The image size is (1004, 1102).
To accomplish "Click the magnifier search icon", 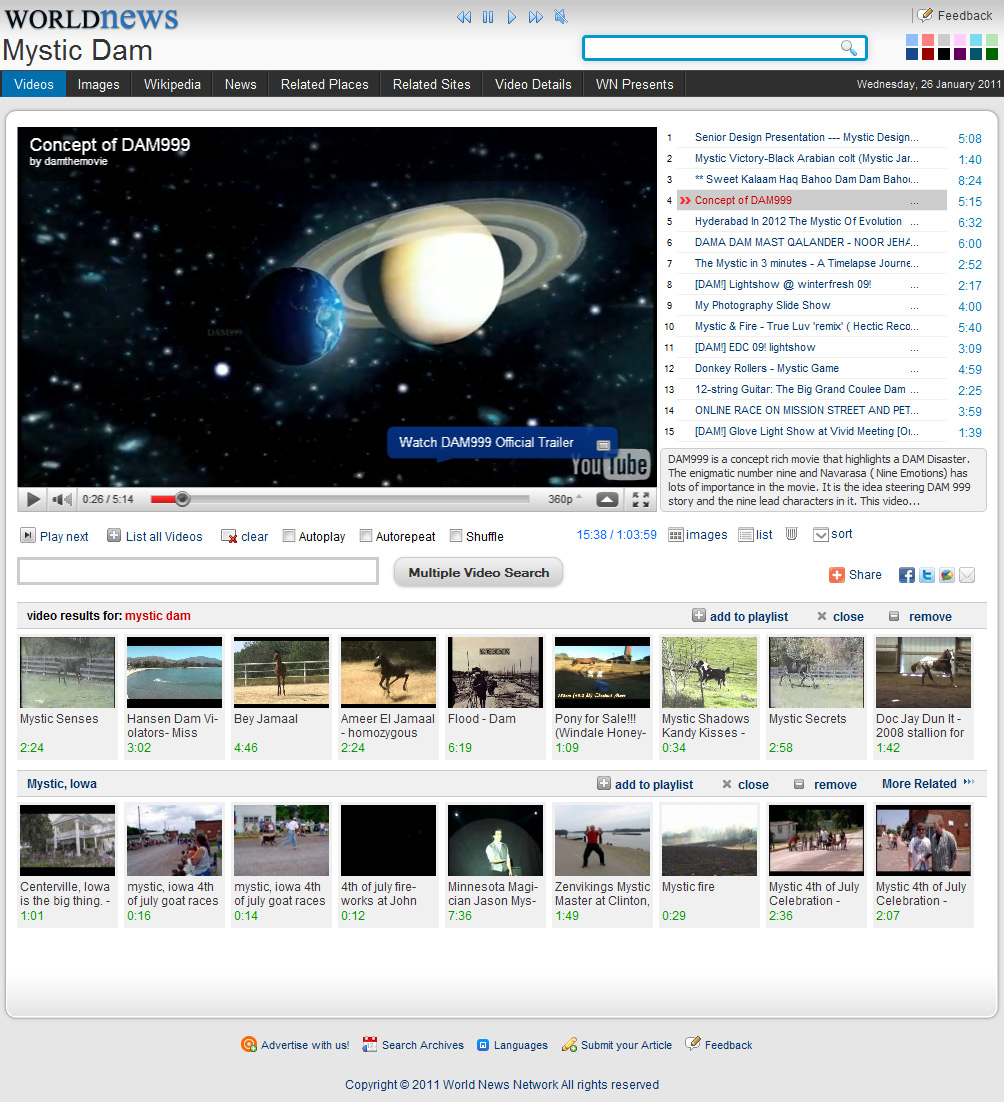I will (x=848, y=48).
